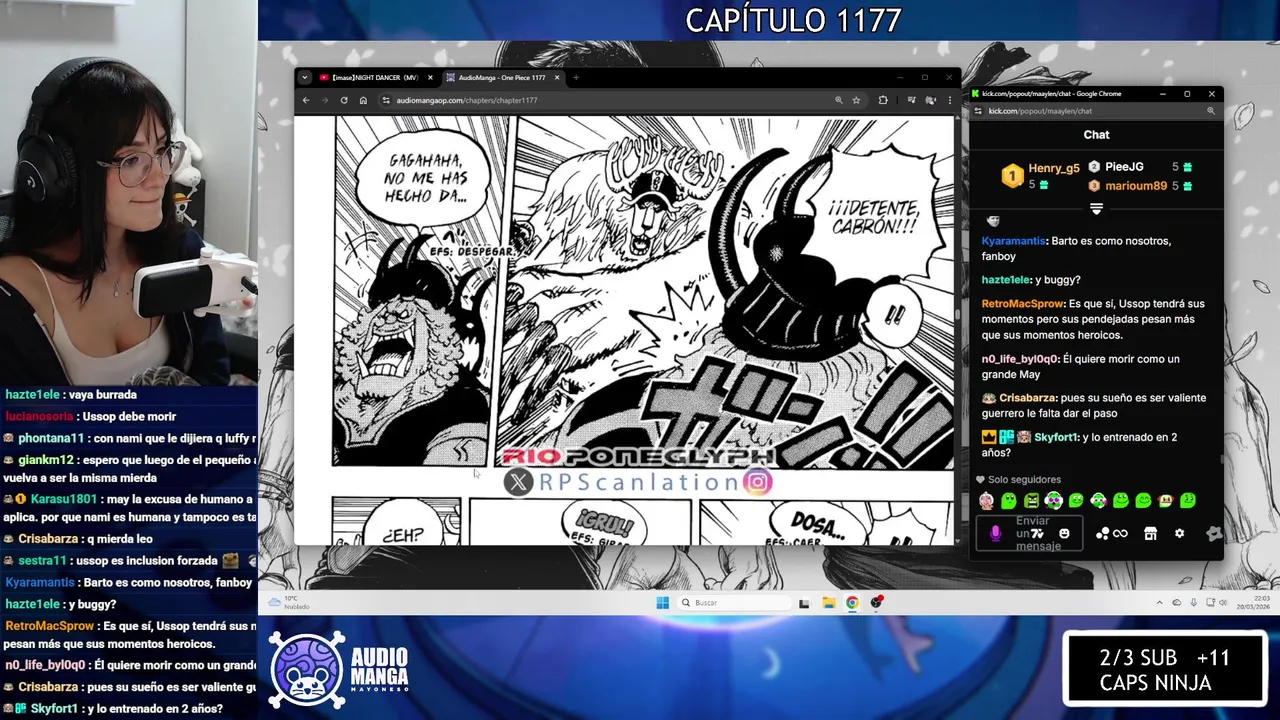Viewport: 1280px width, 720px height.
Task: Click the AudioManga address bar URL
Action: point(467,100)
